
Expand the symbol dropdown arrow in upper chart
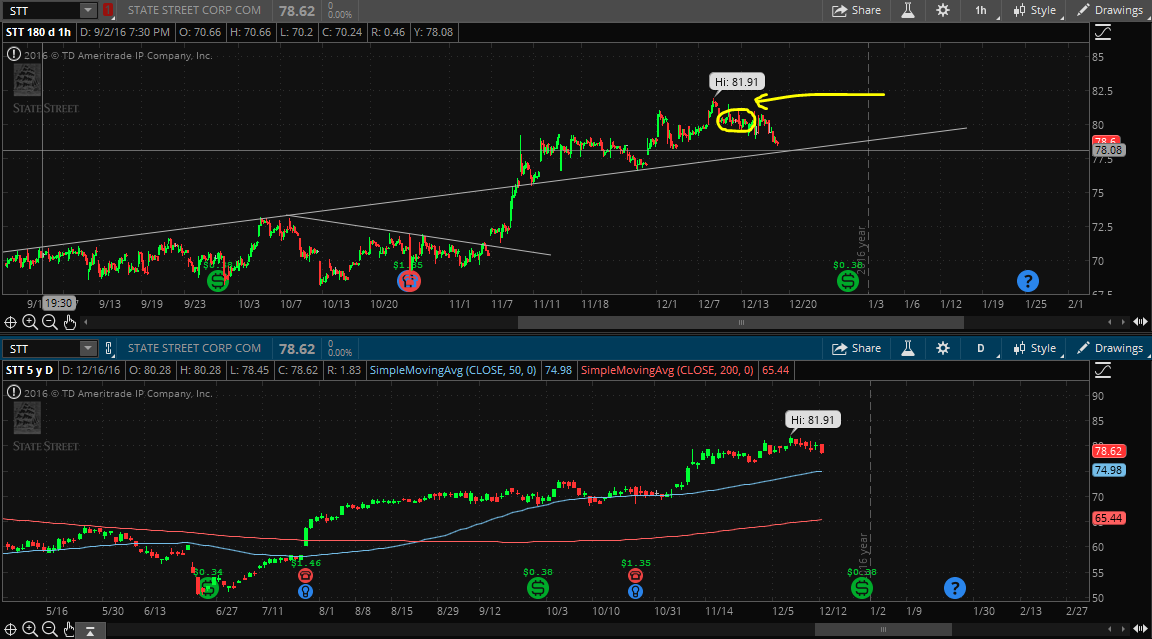[x=87, y=10]
